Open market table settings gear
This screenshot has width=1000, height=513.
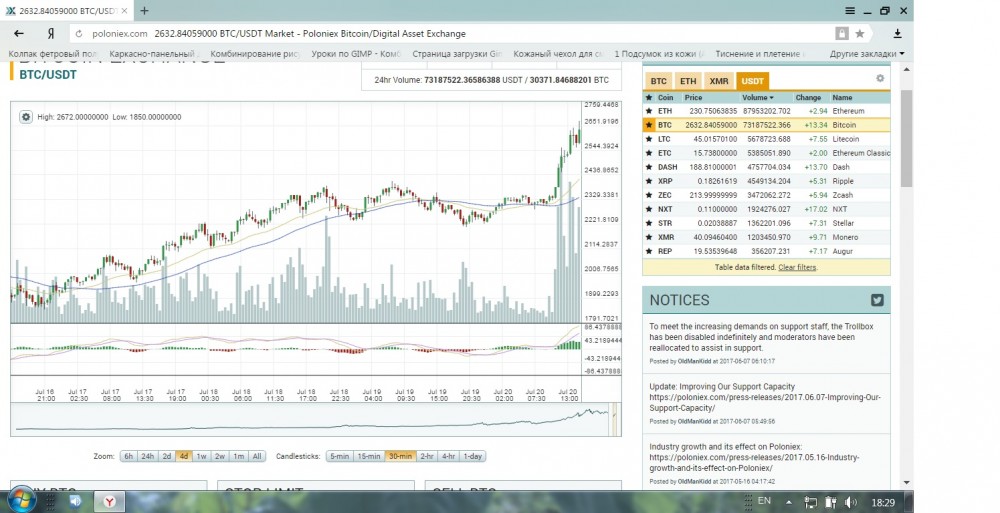click(880, 78)
